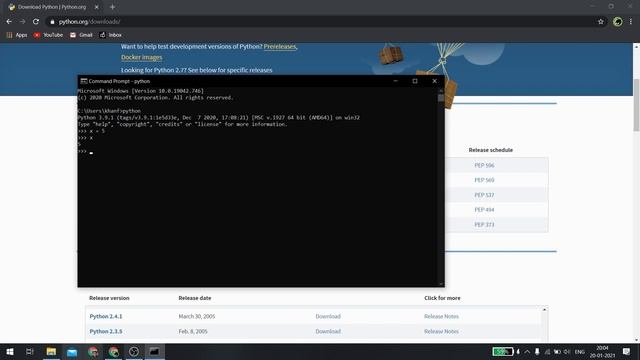The image size is (640, 360).
Task: Open PEP 373 link
Action: coord(484,224)
